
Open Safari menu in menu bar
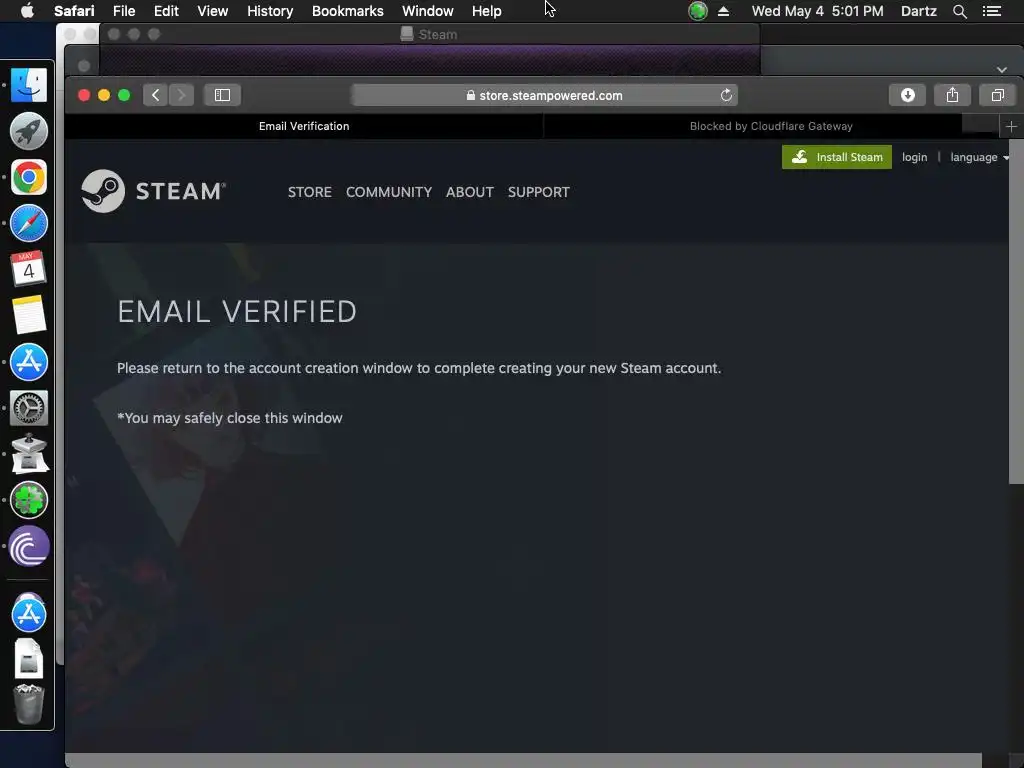[x=74, y=11]
